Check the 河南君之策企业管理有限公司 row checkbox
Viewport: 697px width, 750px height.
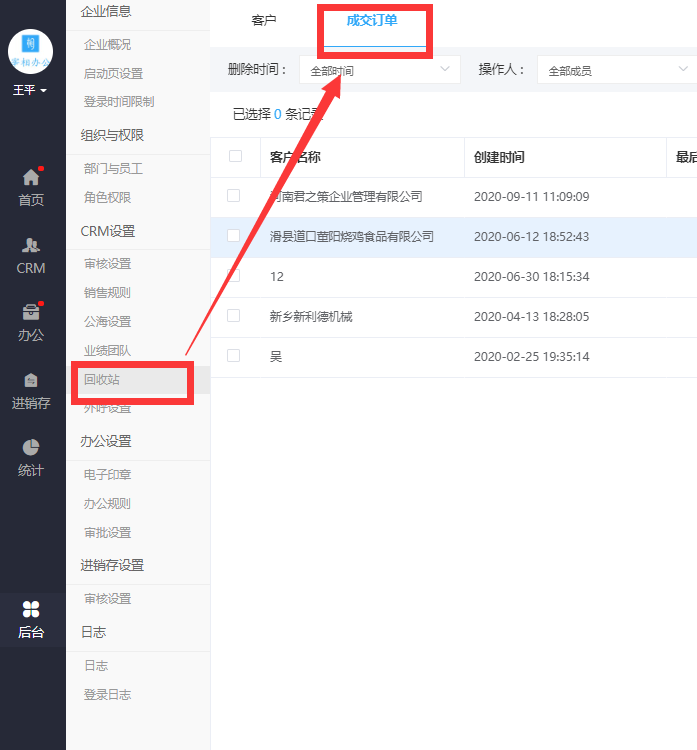coord(233,196)
